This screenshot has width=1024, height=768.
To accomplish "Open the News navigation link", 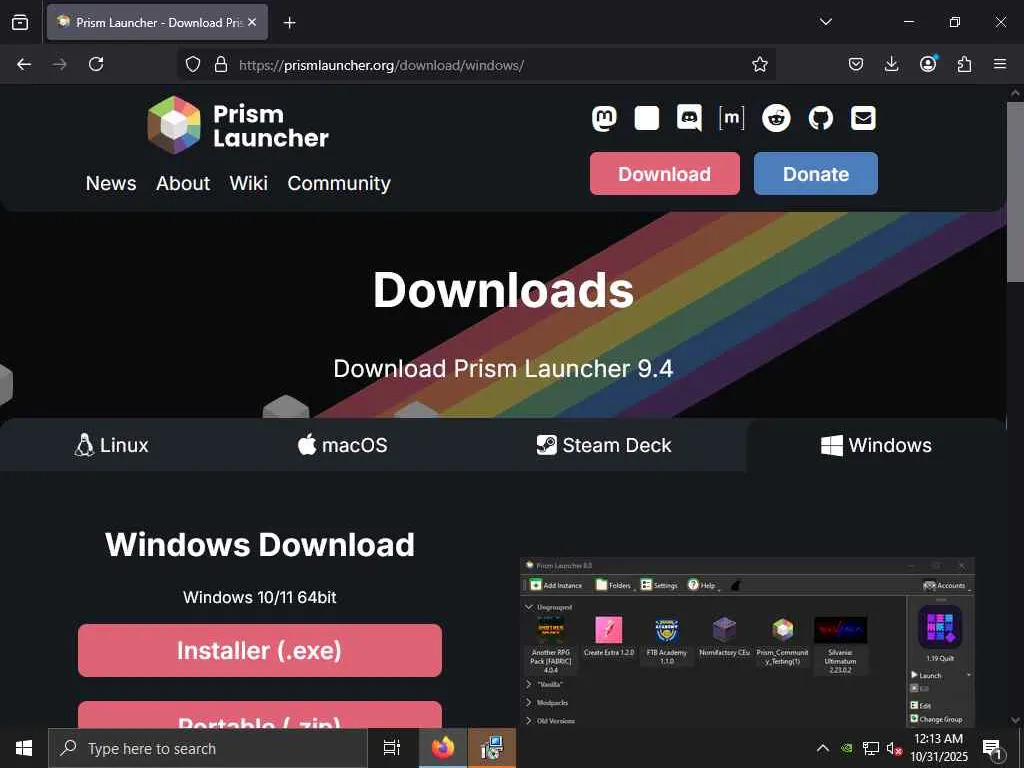I will [x=111, y=184].
